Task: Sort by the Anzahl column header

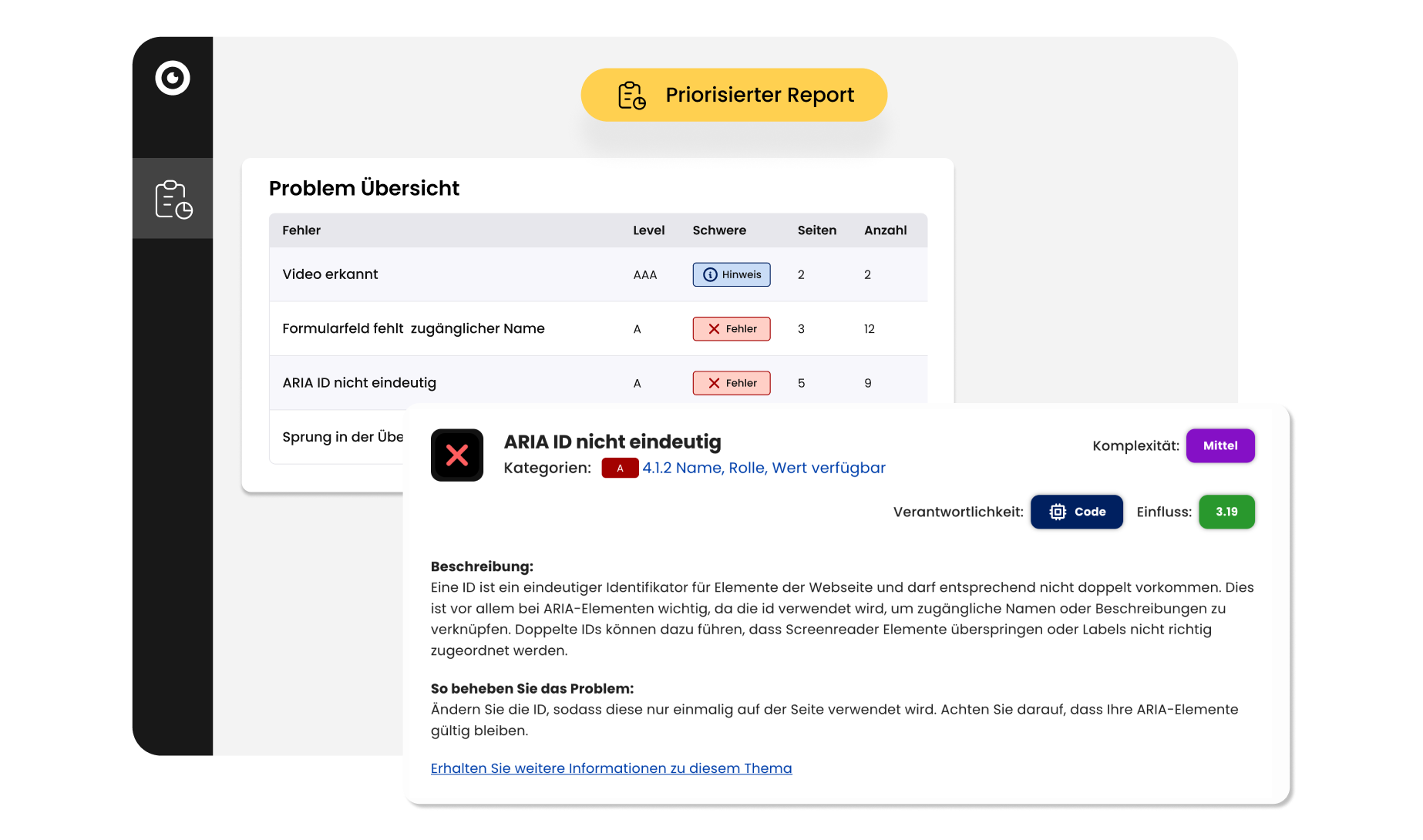Action: pos(886,230)
